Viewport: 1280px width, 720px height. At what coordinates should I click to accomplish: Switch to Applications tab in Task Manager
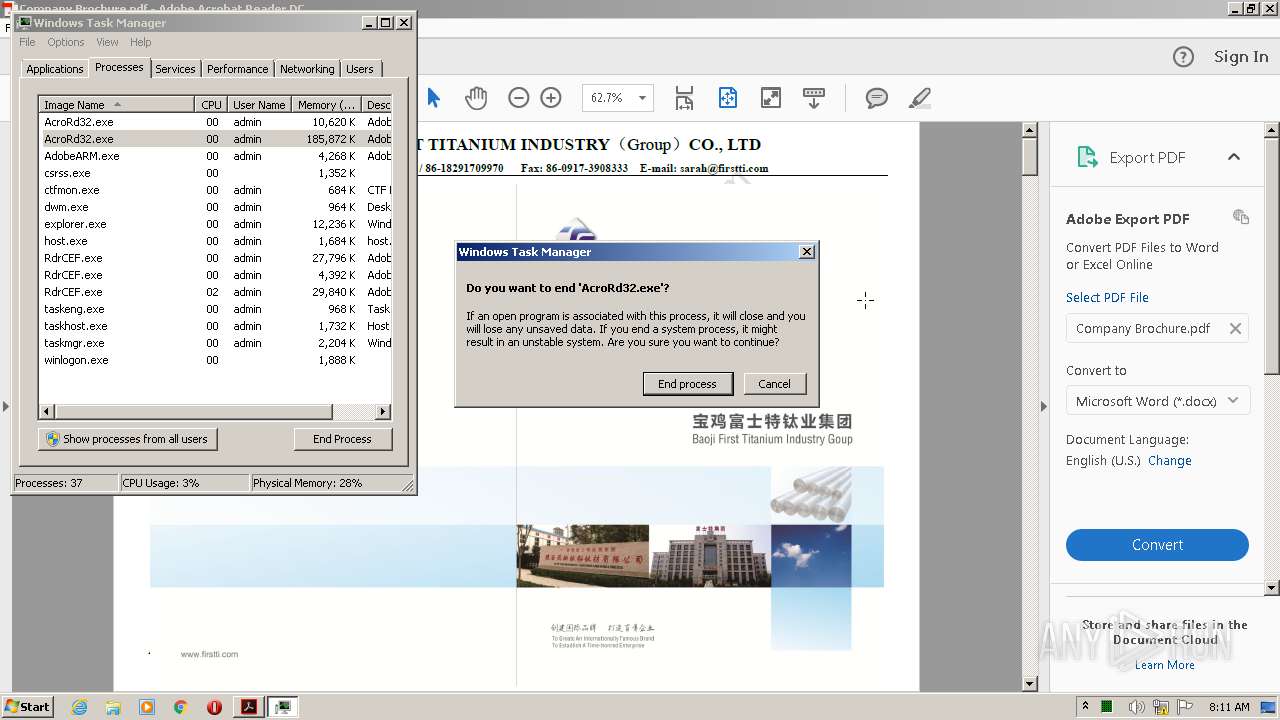point(54,69)
